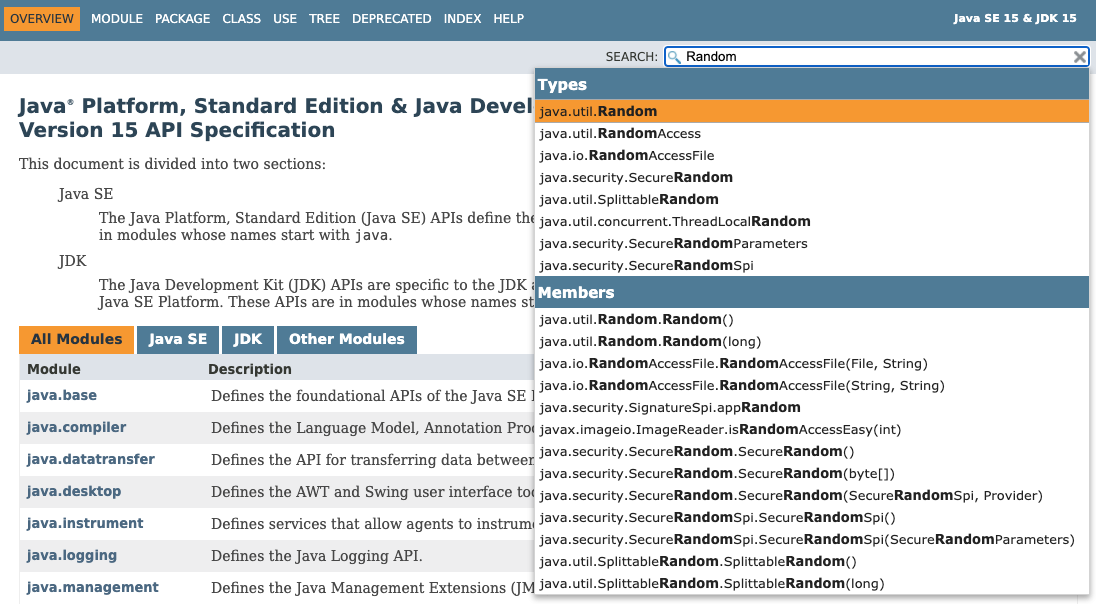The image size is (1096, 604).
Task: Select the Other Modules tab
Action: pos(346,339)
